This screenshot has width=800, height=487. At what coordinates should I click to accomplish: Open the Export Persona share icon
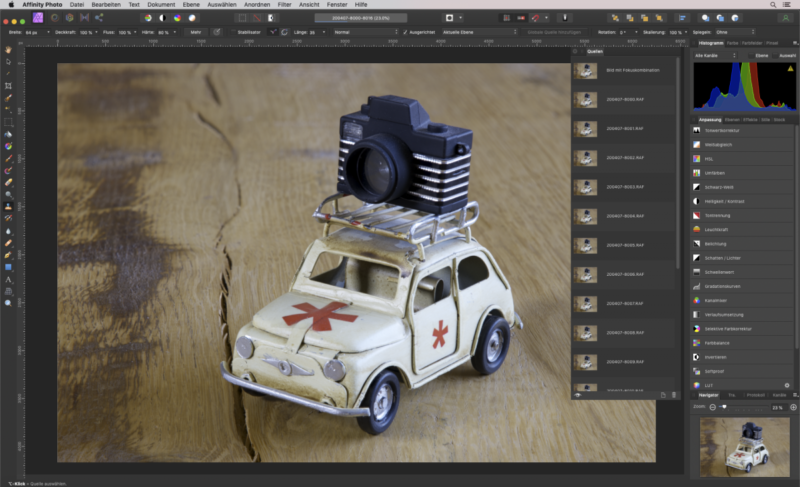[99, 18]
